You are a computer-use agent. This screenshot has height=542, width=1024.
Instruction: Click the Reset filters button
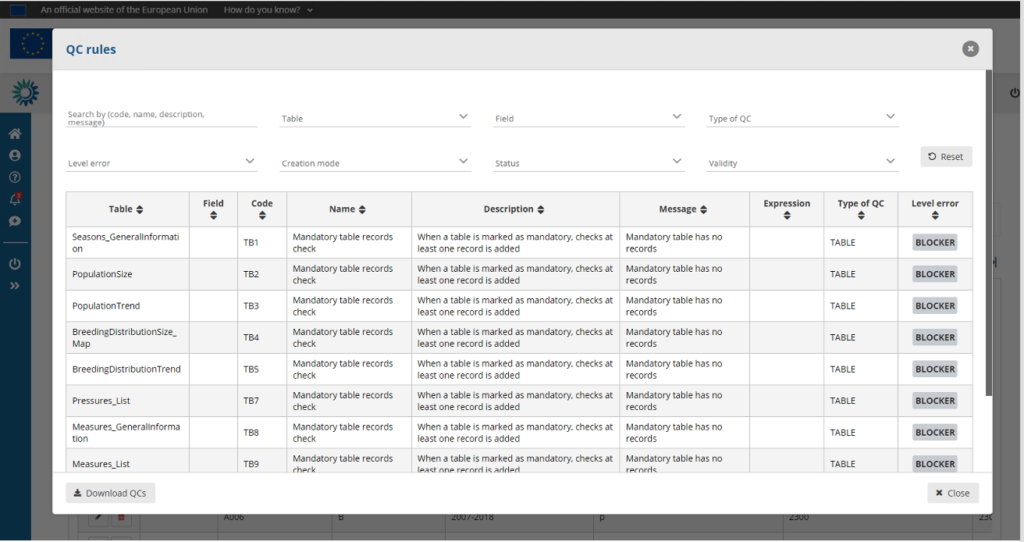(946, 157)
